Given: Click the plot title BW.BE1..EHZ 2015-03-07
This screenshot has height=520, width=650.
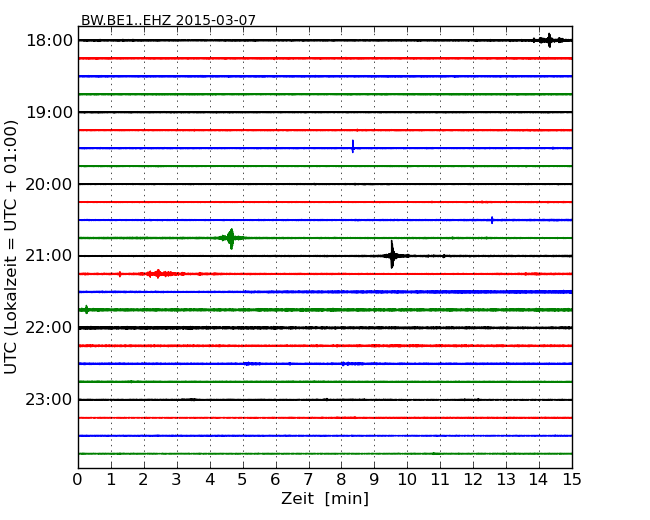Looking at the screenshot, I should [x=168, y=20].
